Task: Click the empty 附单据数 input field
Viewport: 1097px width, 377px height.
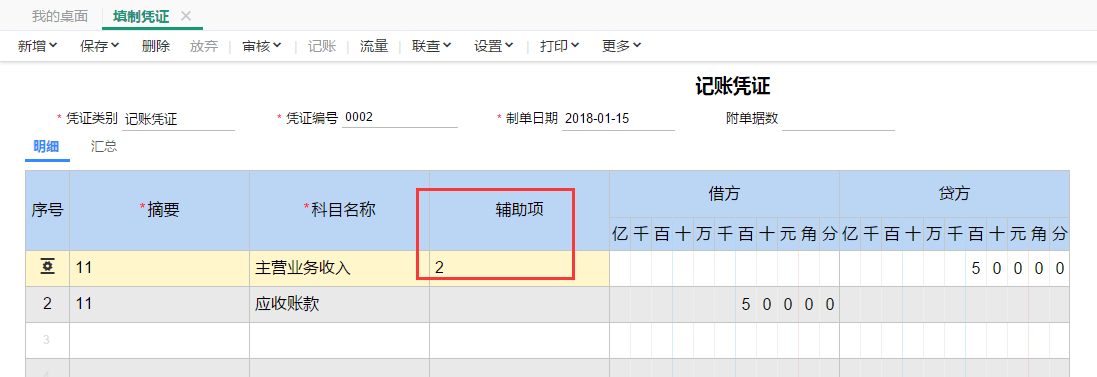Action: coord(838,118)
